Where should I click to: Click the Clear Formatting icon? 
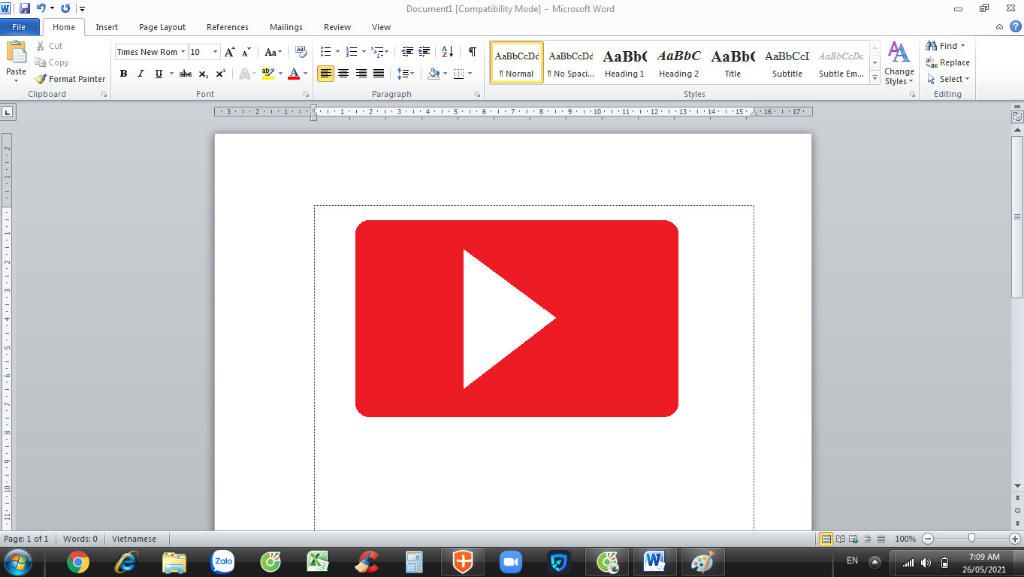(300, 52)
